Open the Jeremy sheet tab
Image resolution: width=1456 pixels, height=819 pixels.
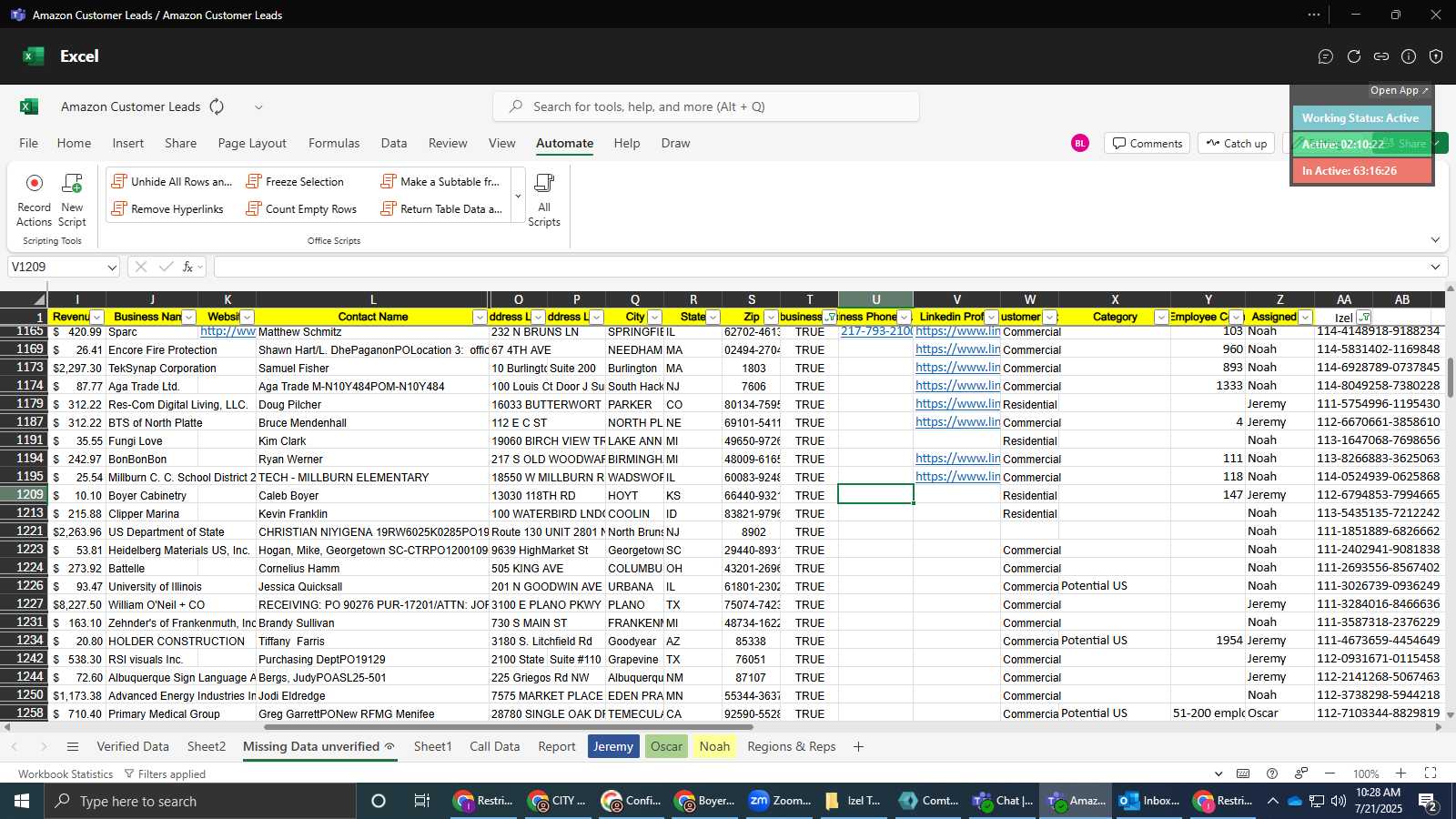613,746
